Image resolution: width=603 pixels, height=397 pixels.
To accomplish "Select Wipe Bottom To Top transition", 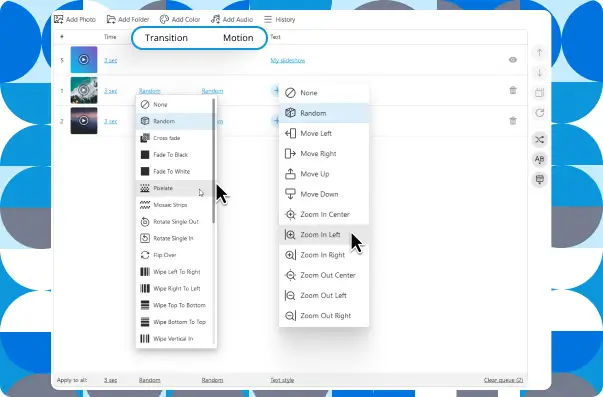I will (174, 322).
